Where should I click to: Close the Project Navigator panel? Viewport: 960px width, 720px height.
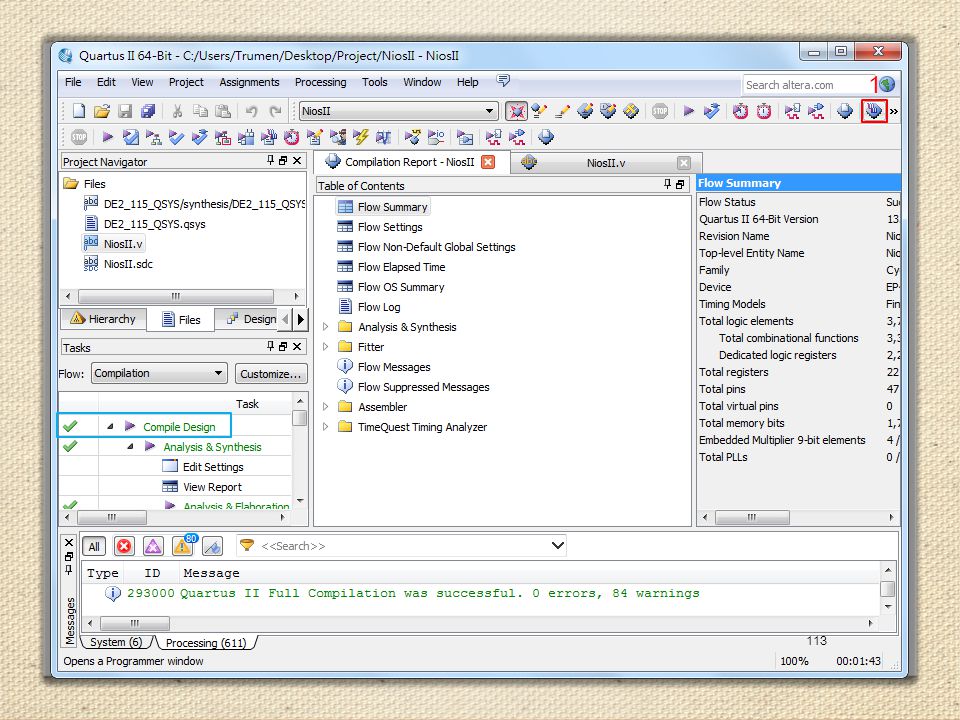click(x=297, y=160)
